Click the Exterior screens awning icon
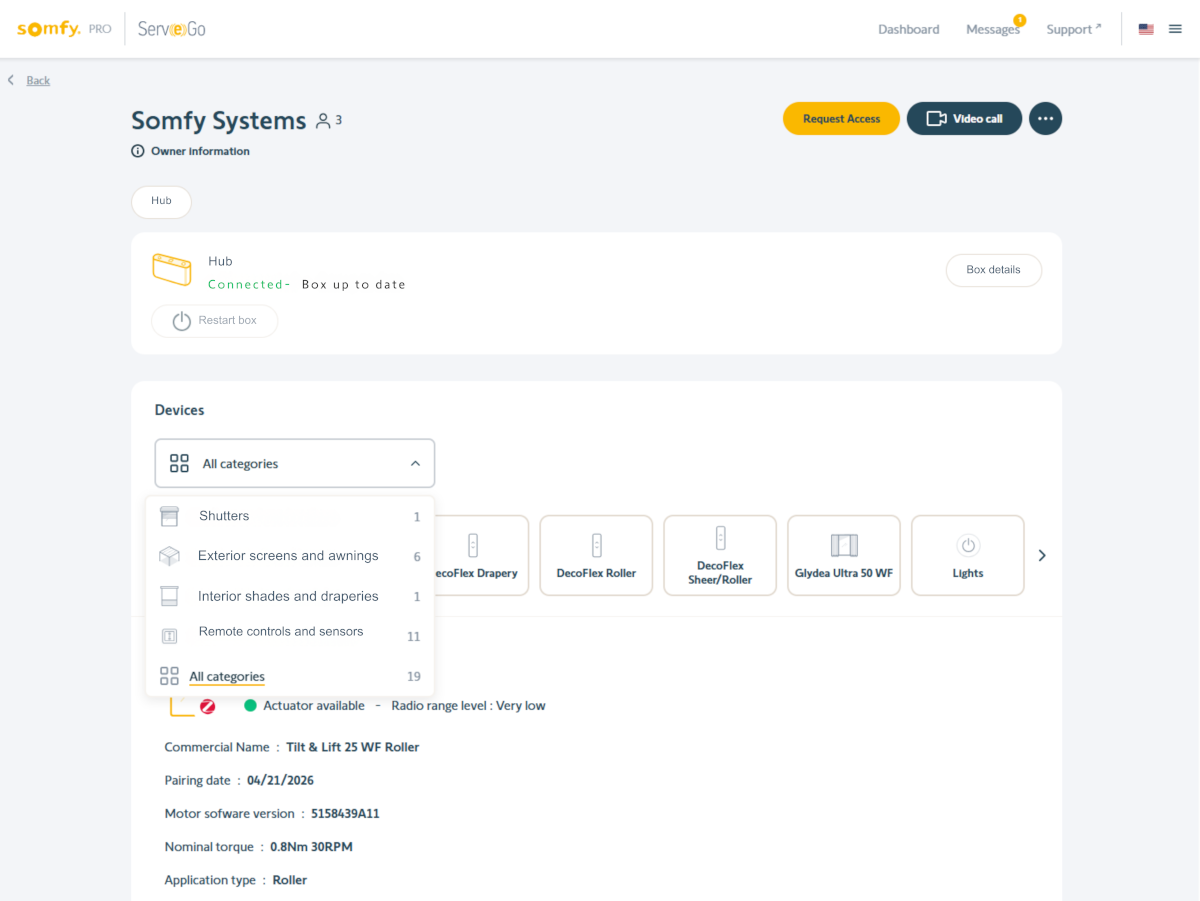This screenshot has width=1200, height=901. click(x=170, y=556)
